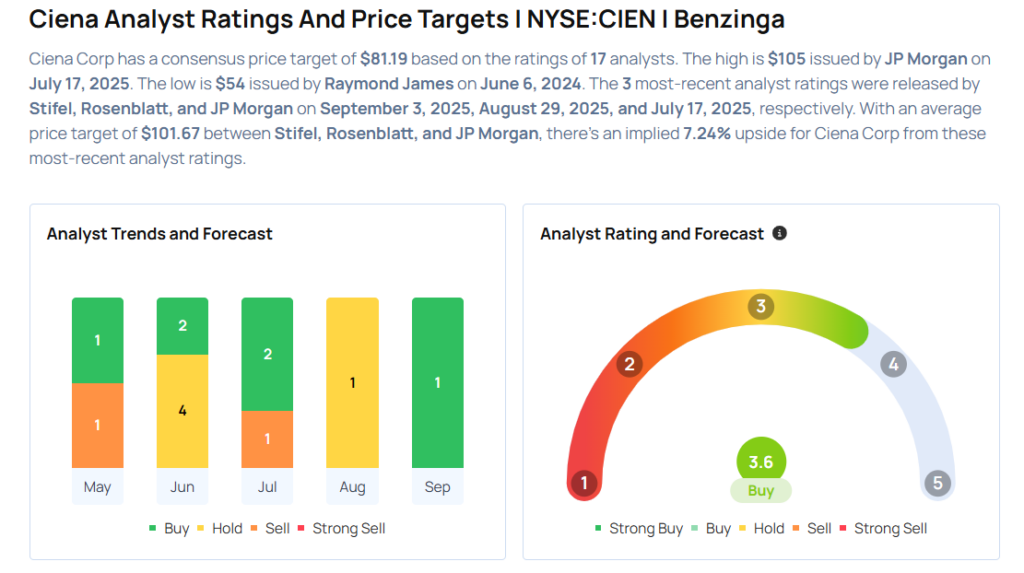Click the gauge marker numbered 1
1024x573 pixels.
583,484
